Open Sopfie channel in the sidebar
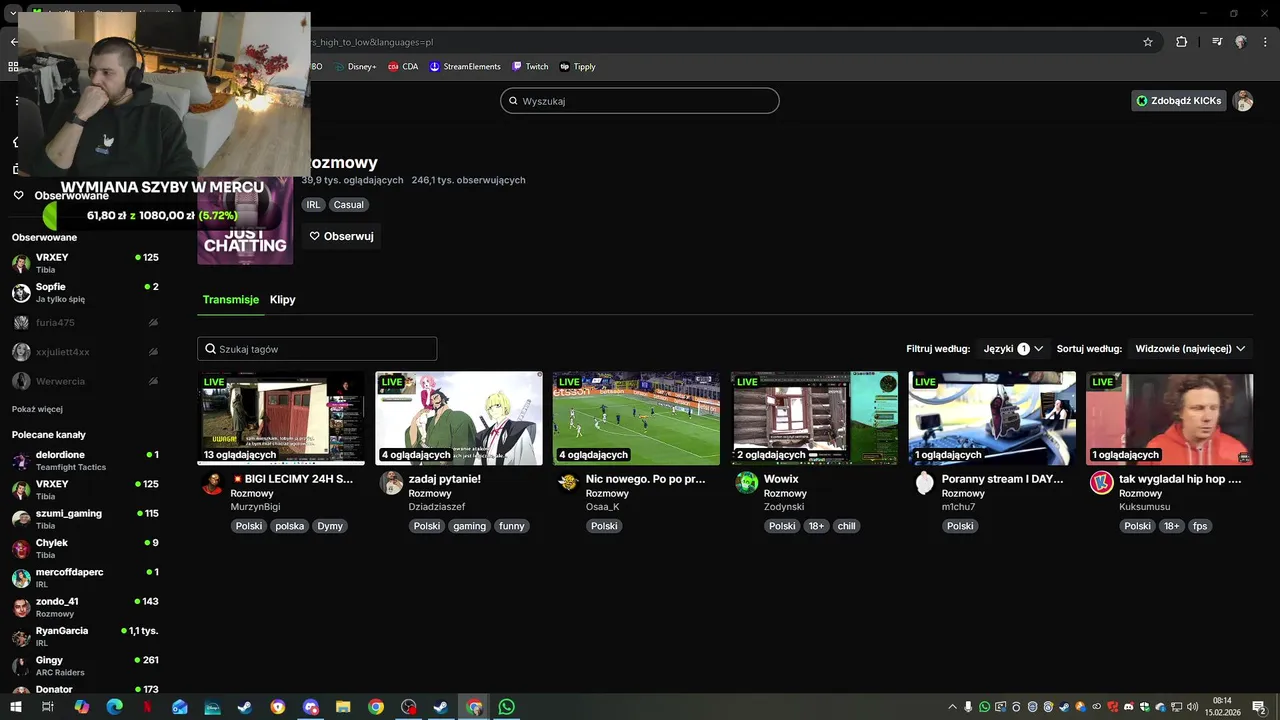Image resolution: width=1280 pixels, height=720 pixels. point(85,293)
